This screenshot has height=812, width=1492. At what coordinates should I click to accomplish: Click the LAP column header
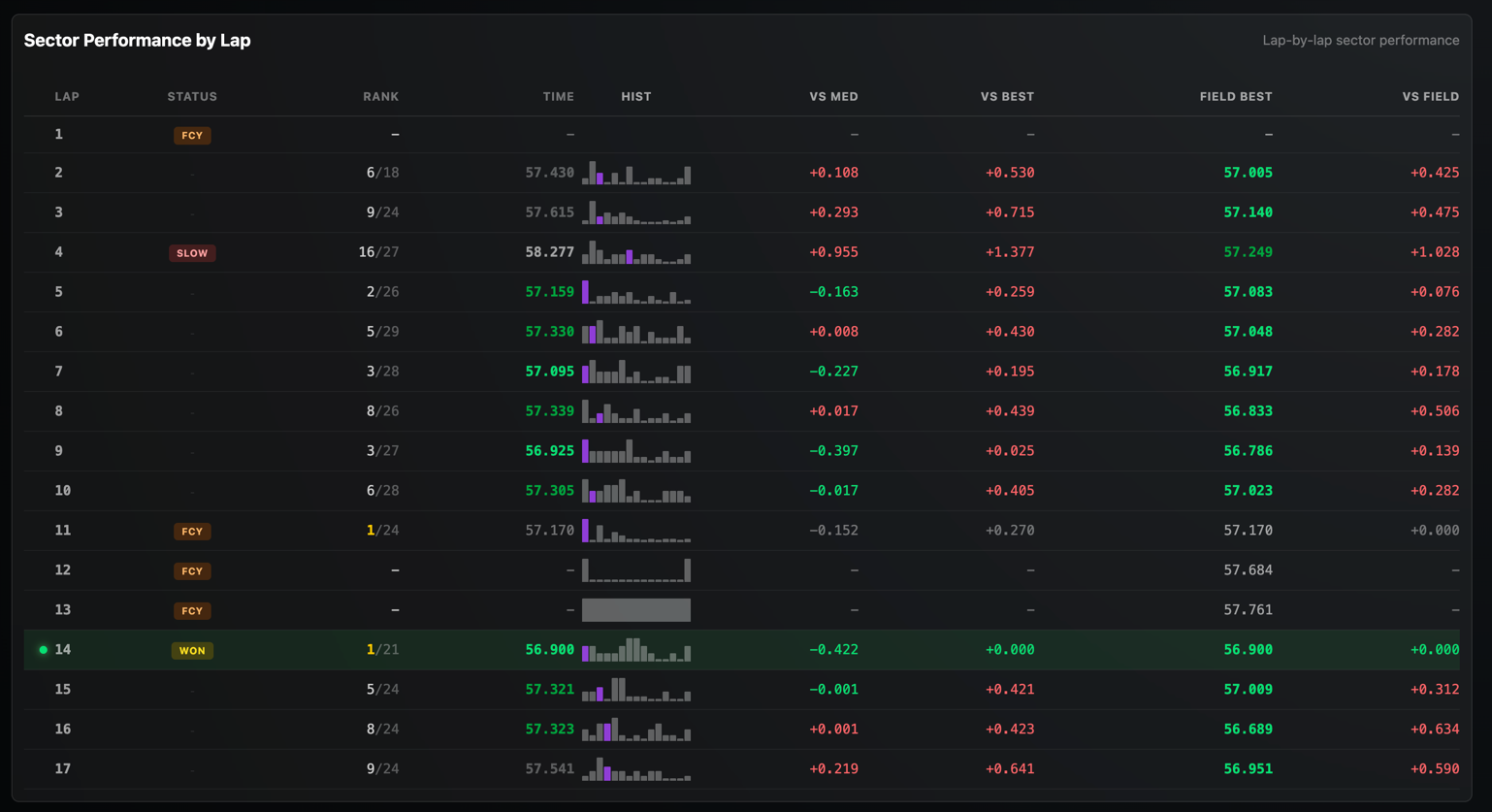(67, 97)
